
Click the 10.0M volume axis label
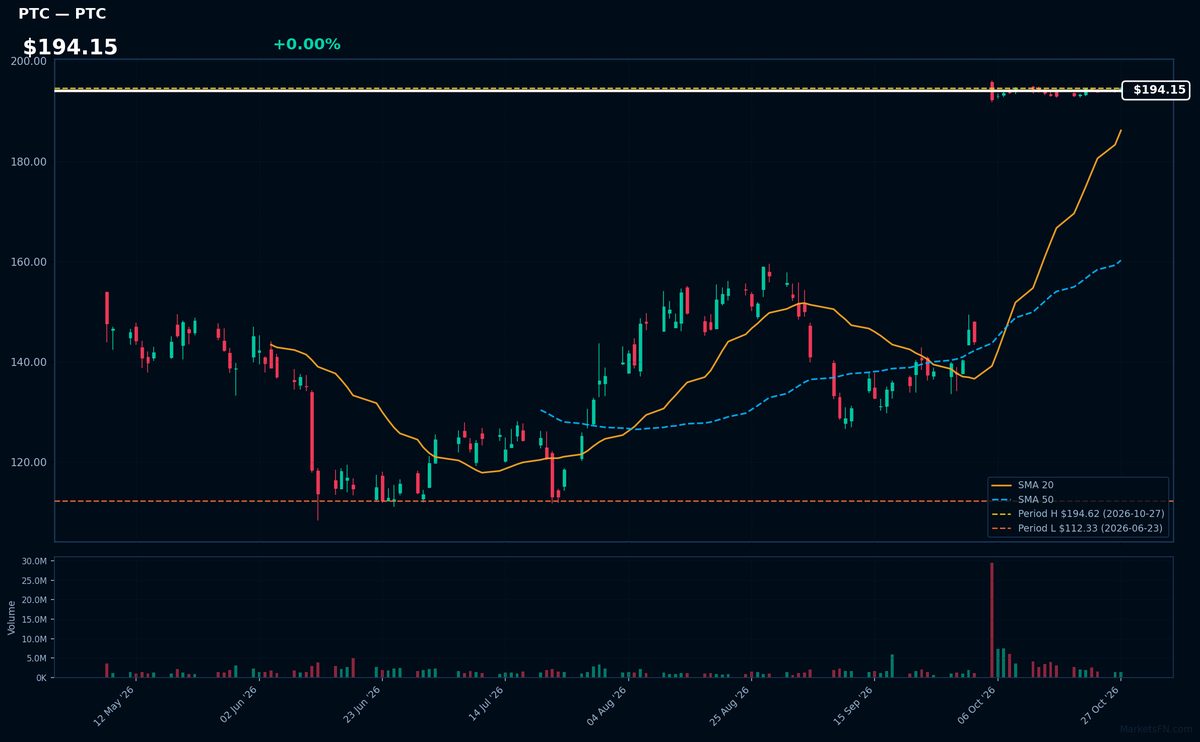[x=33, y=639]
